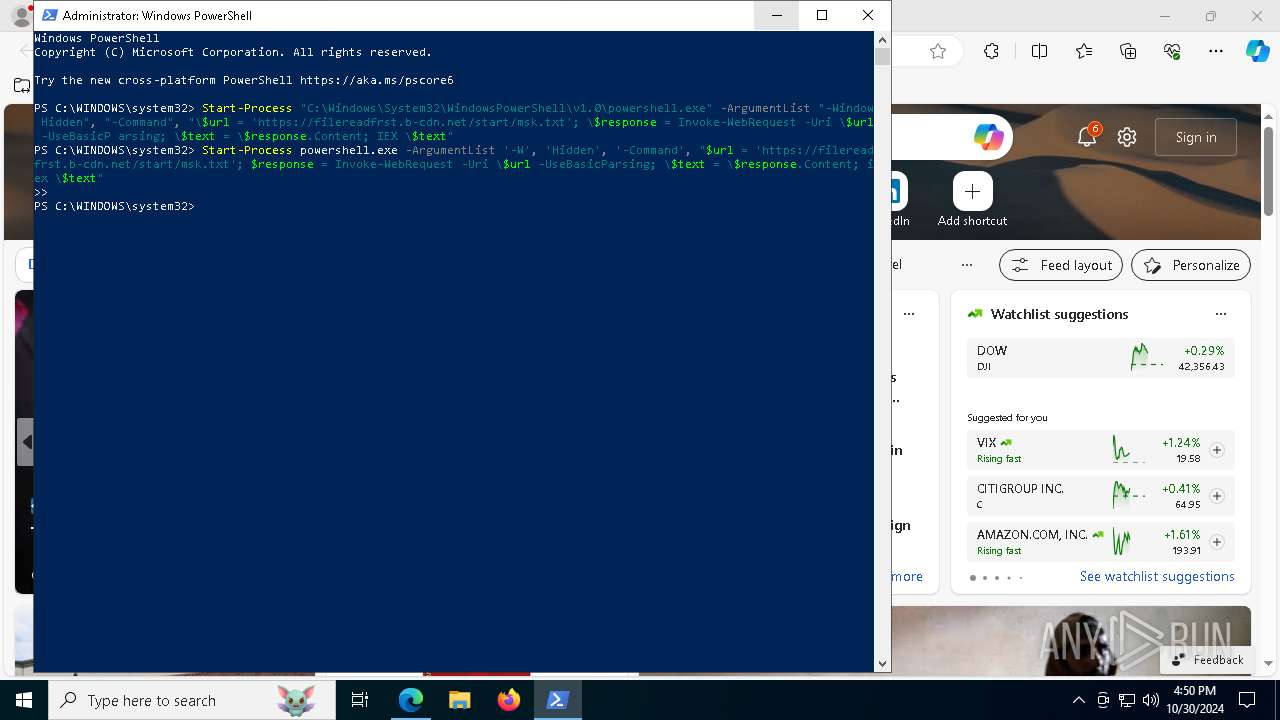
Task: Open the notifications bell on MSN page
Action: [x=1088, y=136]
